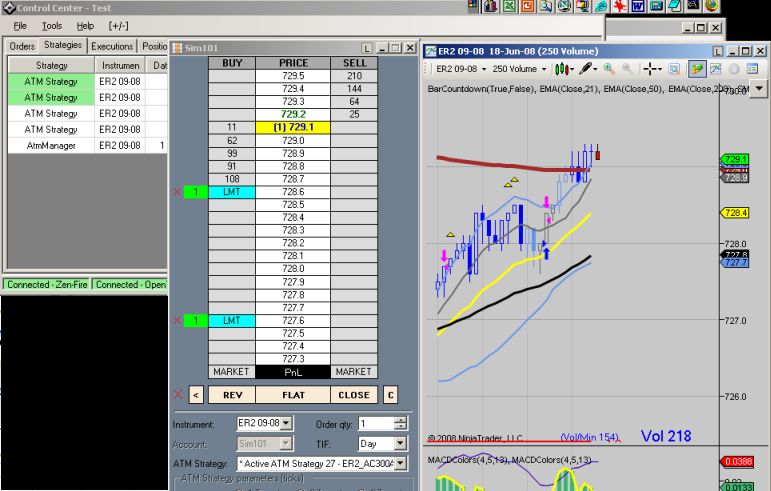Image resolution: width=771 pixels, height=491 pixels.
Task: Switch to the Orders tab
Action: (22, 46)
